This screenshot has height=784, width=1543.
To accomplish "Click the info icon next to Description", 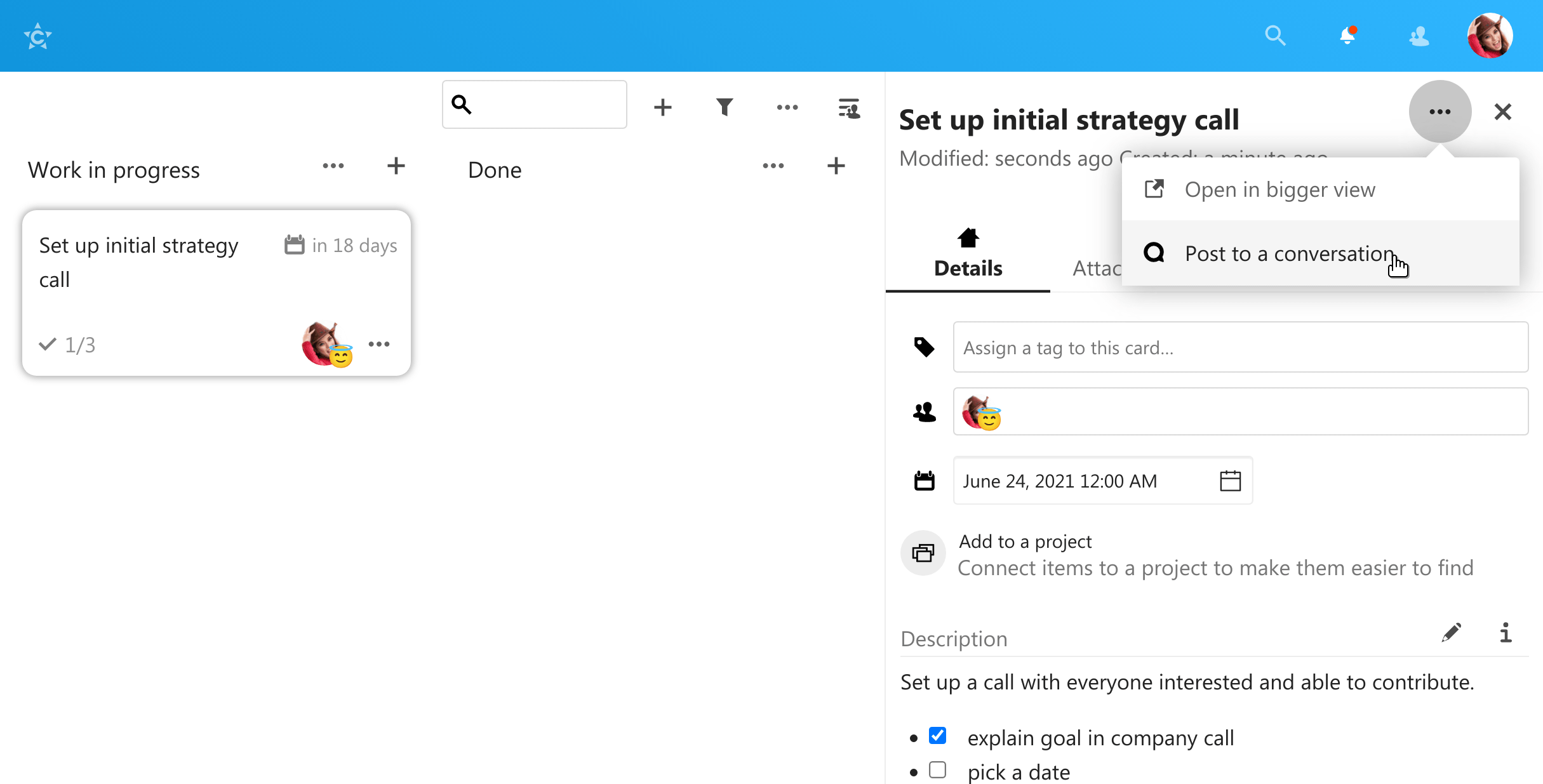I will (1506, 633).
